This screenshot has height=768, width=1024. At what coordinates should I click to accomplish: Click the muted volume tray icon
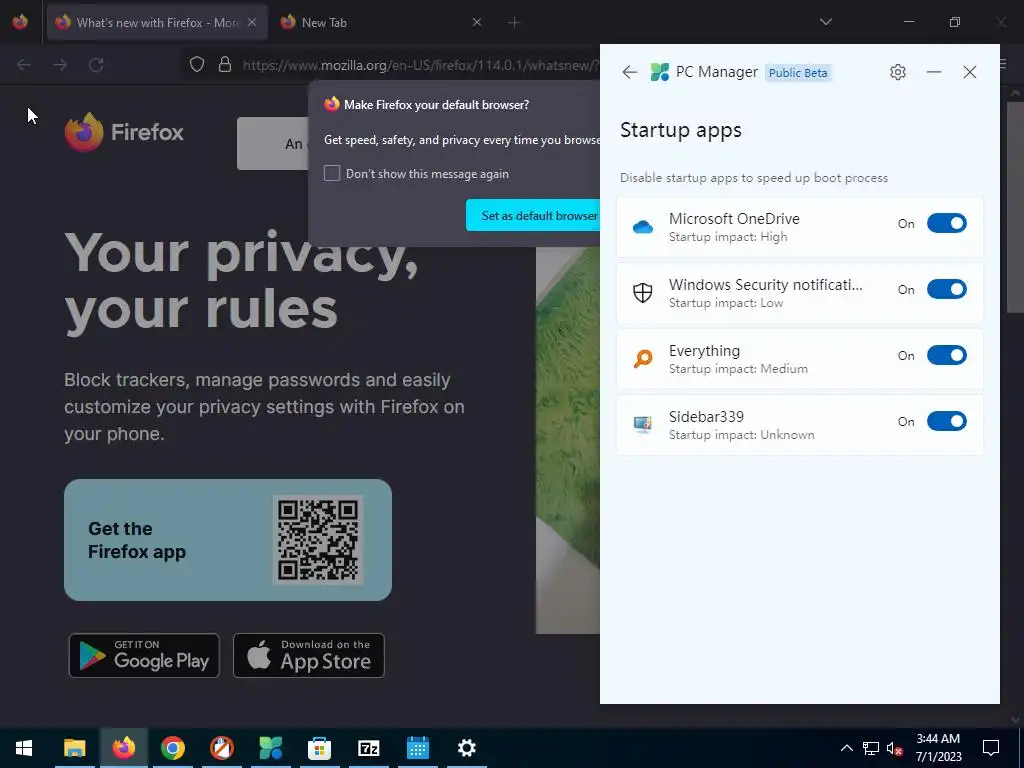coord(894,748)
